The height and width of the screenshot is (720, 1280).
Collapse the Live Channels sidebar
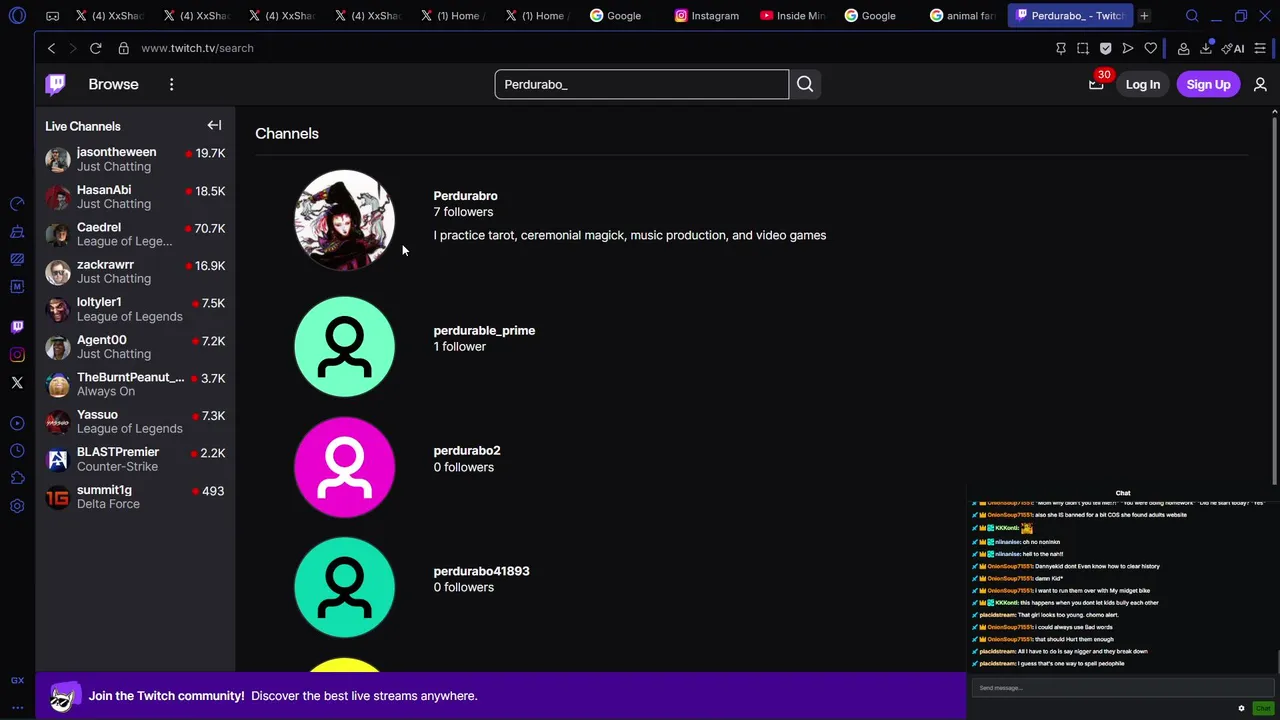pos(214,125)
